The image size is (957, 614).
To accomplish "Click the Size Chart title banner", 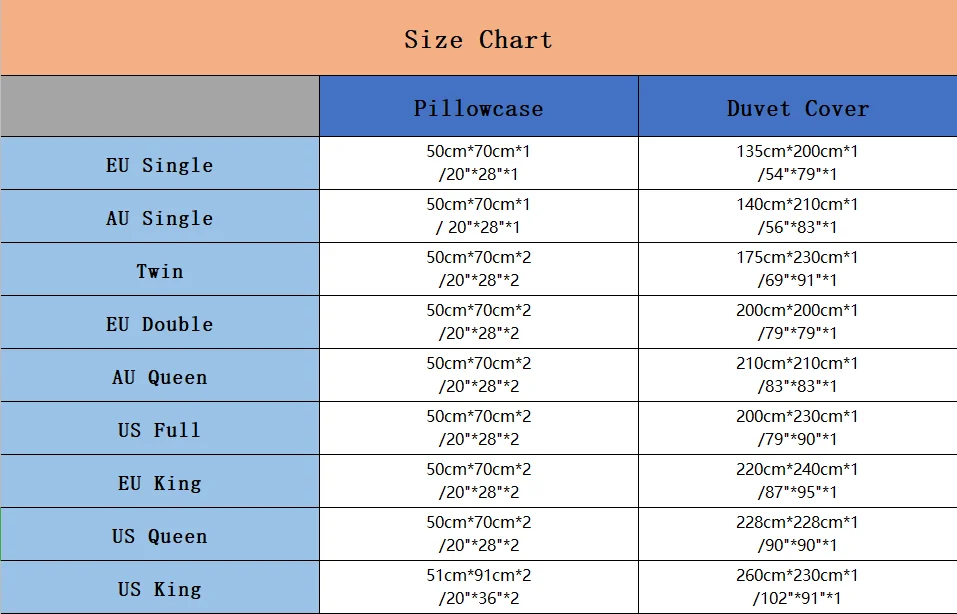I will (478, 38).
